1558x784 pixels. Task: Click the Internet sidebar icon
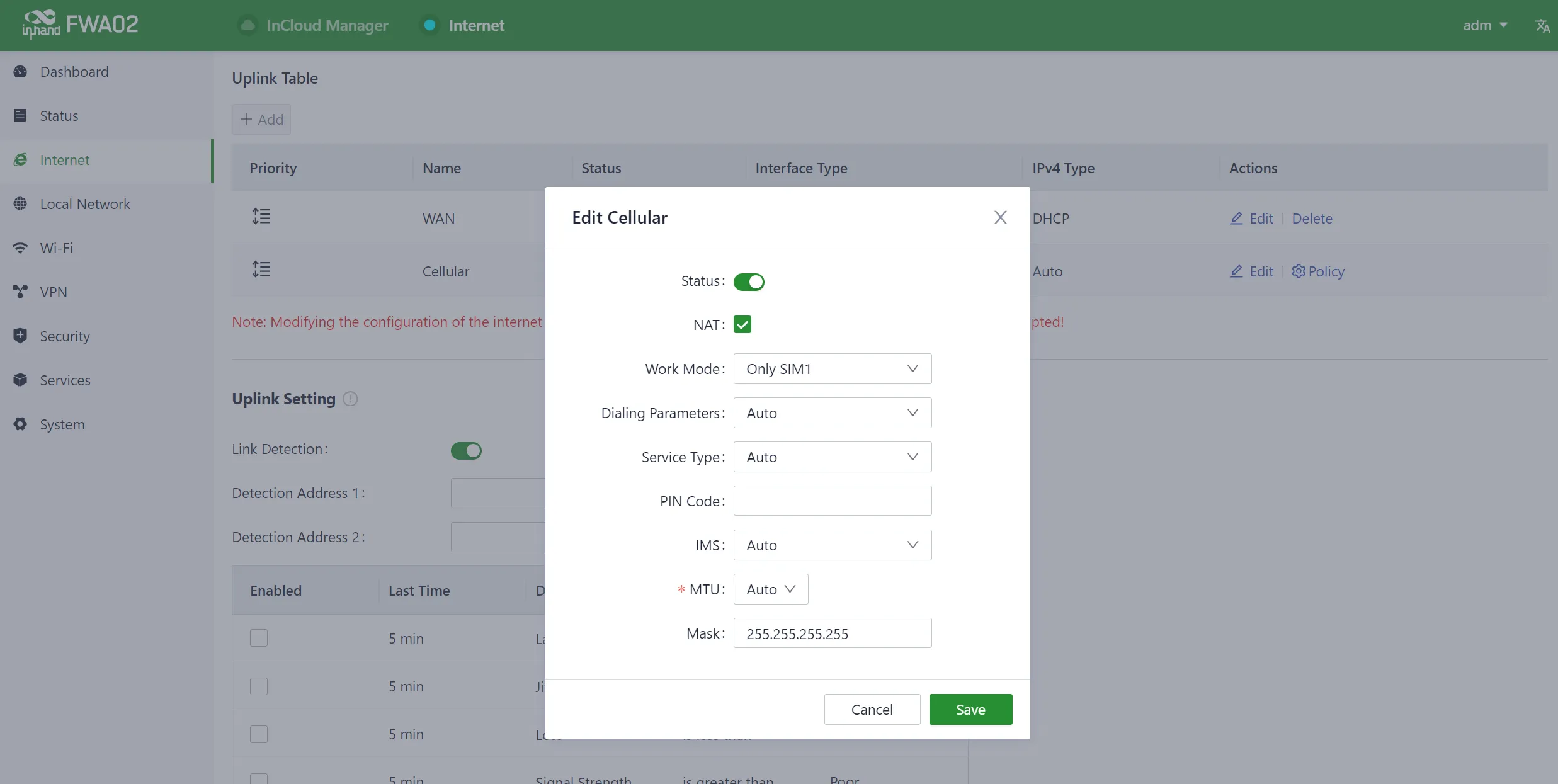point(20,159)
